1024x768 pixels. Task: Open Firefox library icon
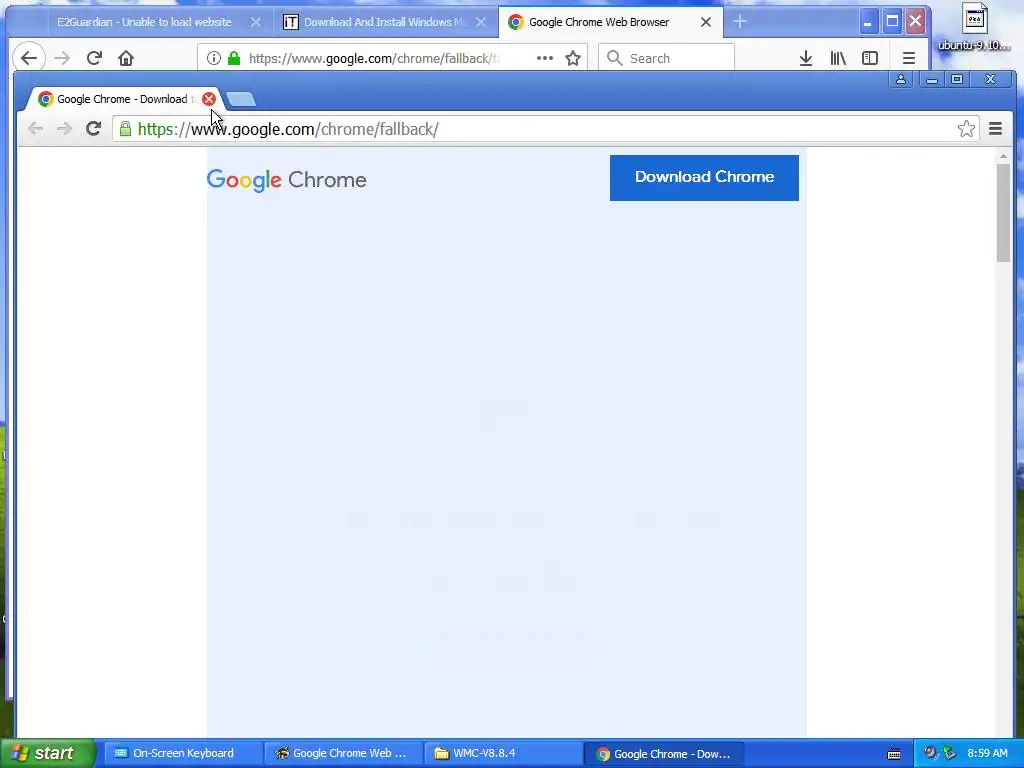click(x=838, y=58)
